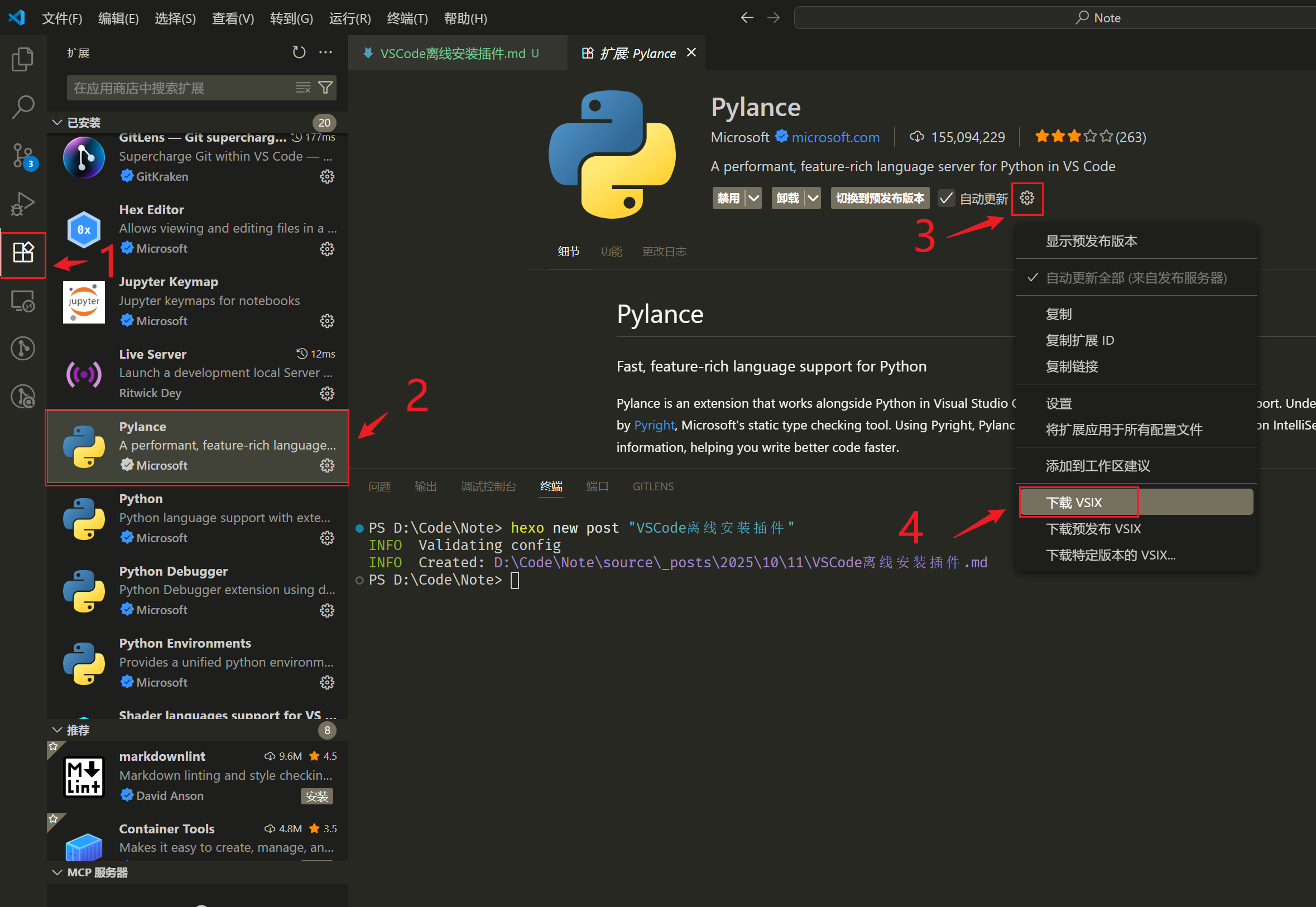Open Live Server gear settings icon
Screen dimensions: 1316x907
(327, 393)
